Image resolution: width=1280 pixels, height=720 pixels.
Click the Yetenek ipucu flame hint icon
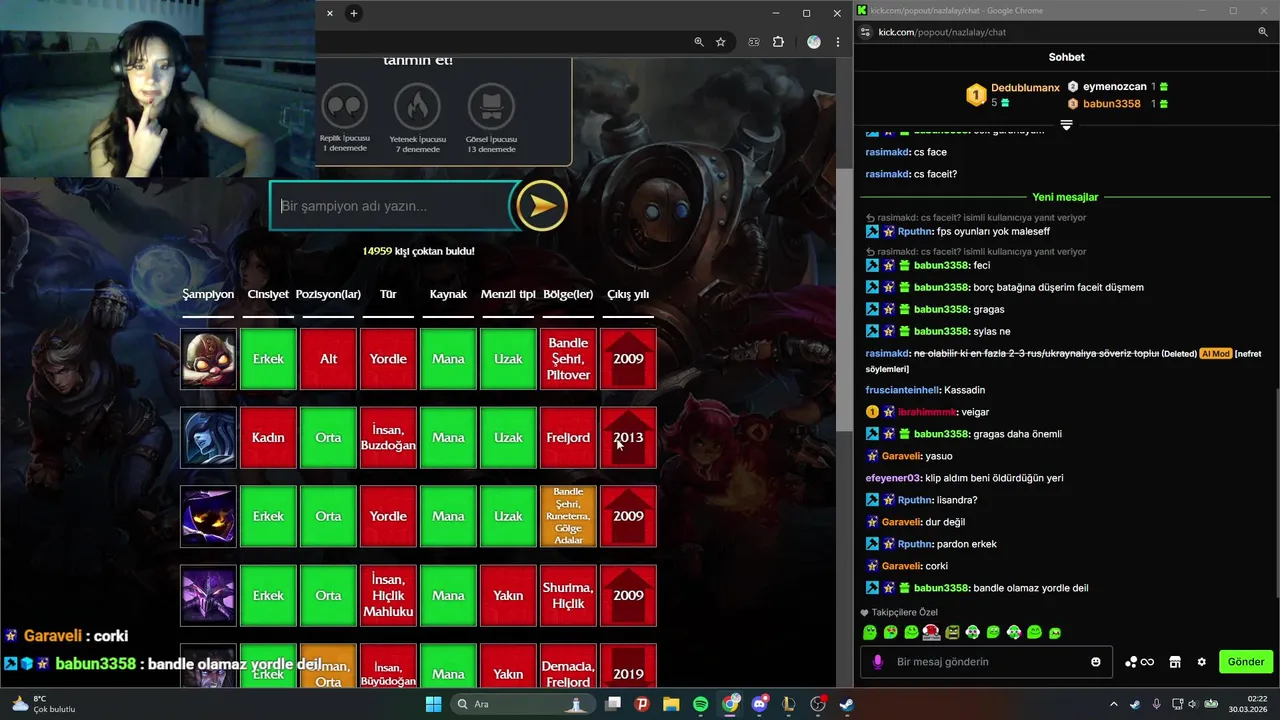click(417, 105)
